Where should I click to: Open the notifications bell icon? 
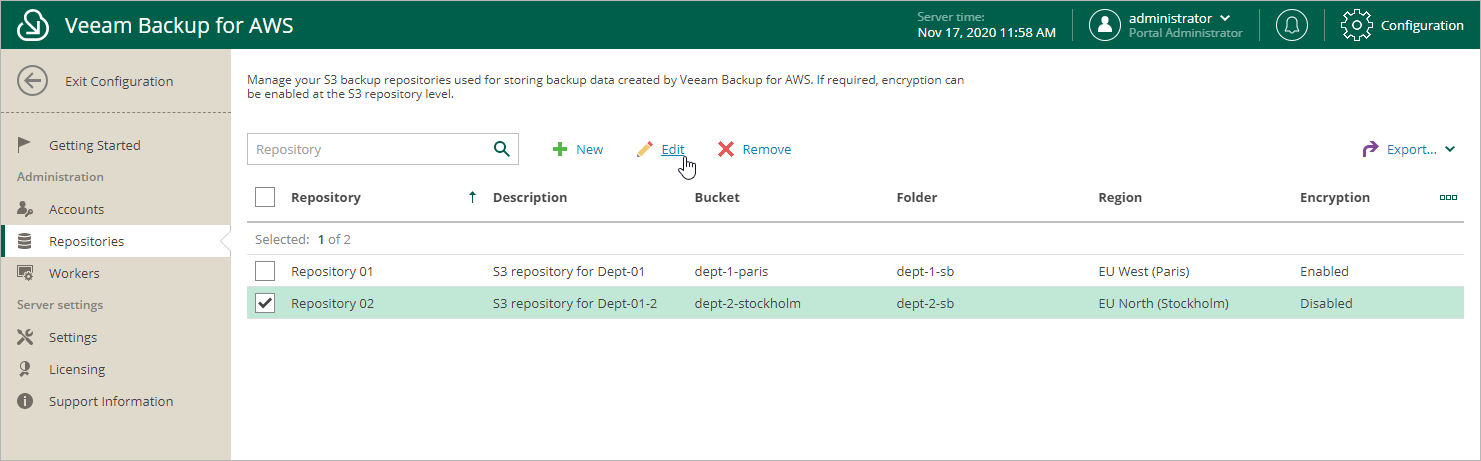(1292, 25)
